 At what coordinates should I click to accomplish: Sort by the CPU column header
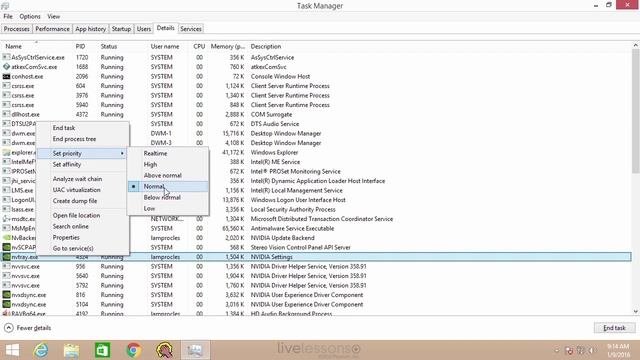pyautogui.click(x=199, y=47)
